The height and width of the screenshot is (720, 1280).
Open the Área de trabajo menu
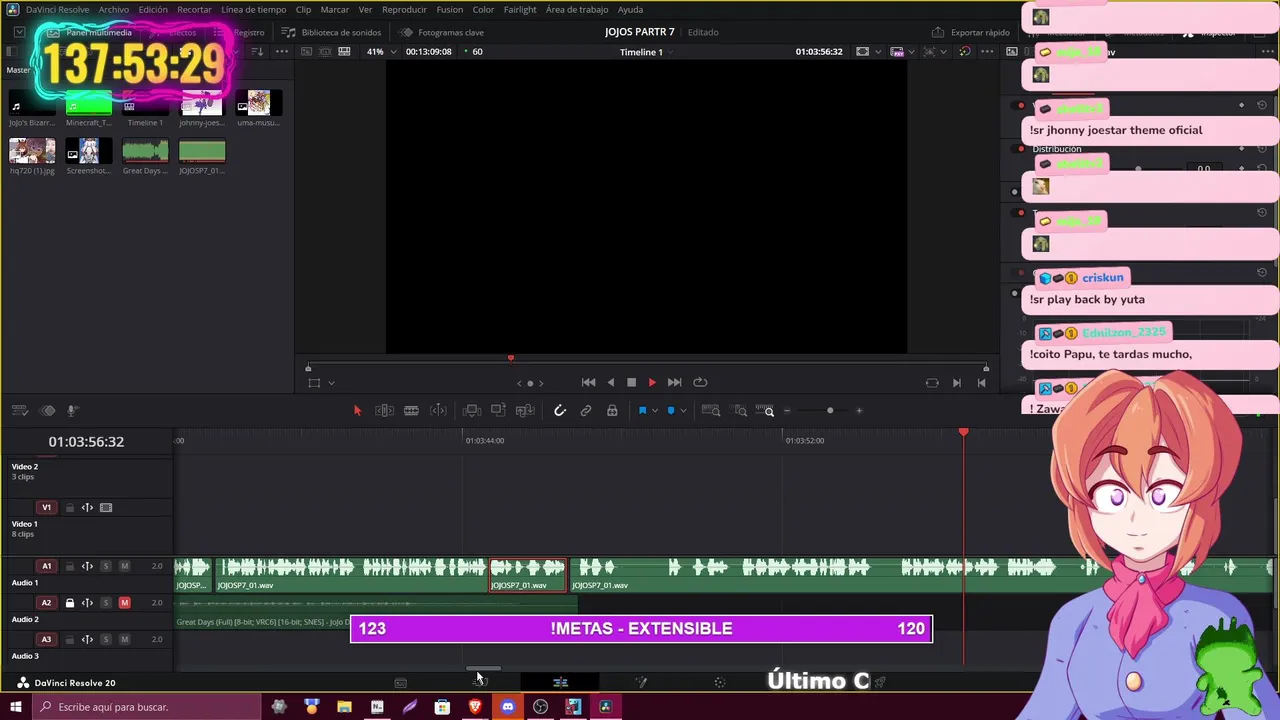[577, 9]
